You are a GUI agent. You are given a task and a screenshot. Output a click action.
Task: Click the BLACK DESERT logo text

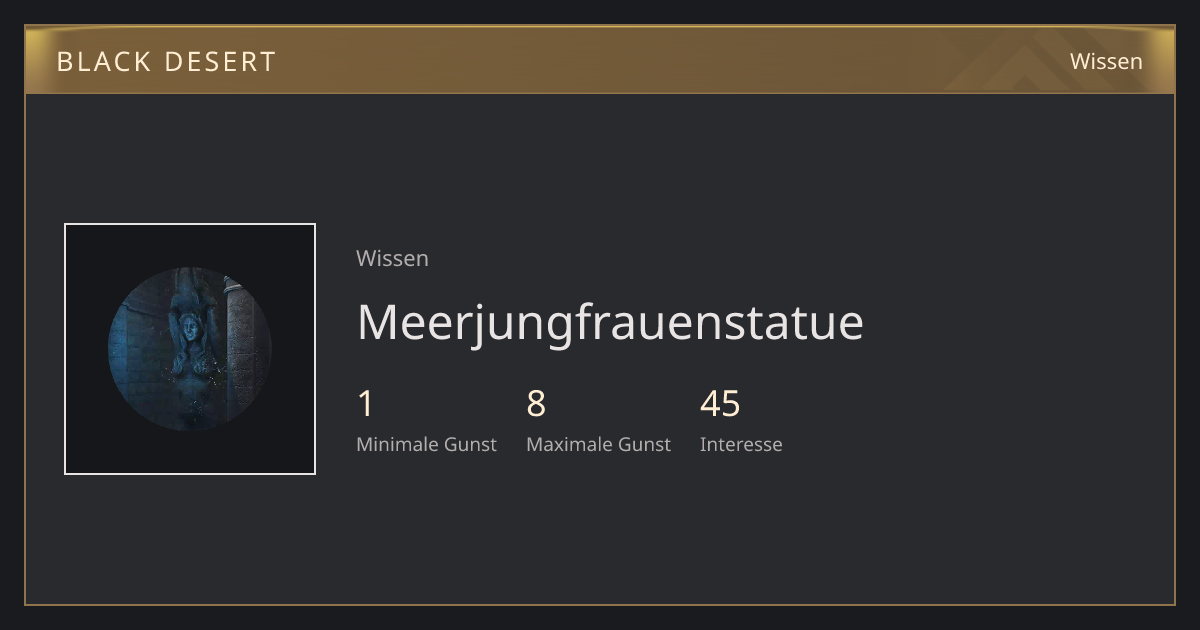(166, 61)
